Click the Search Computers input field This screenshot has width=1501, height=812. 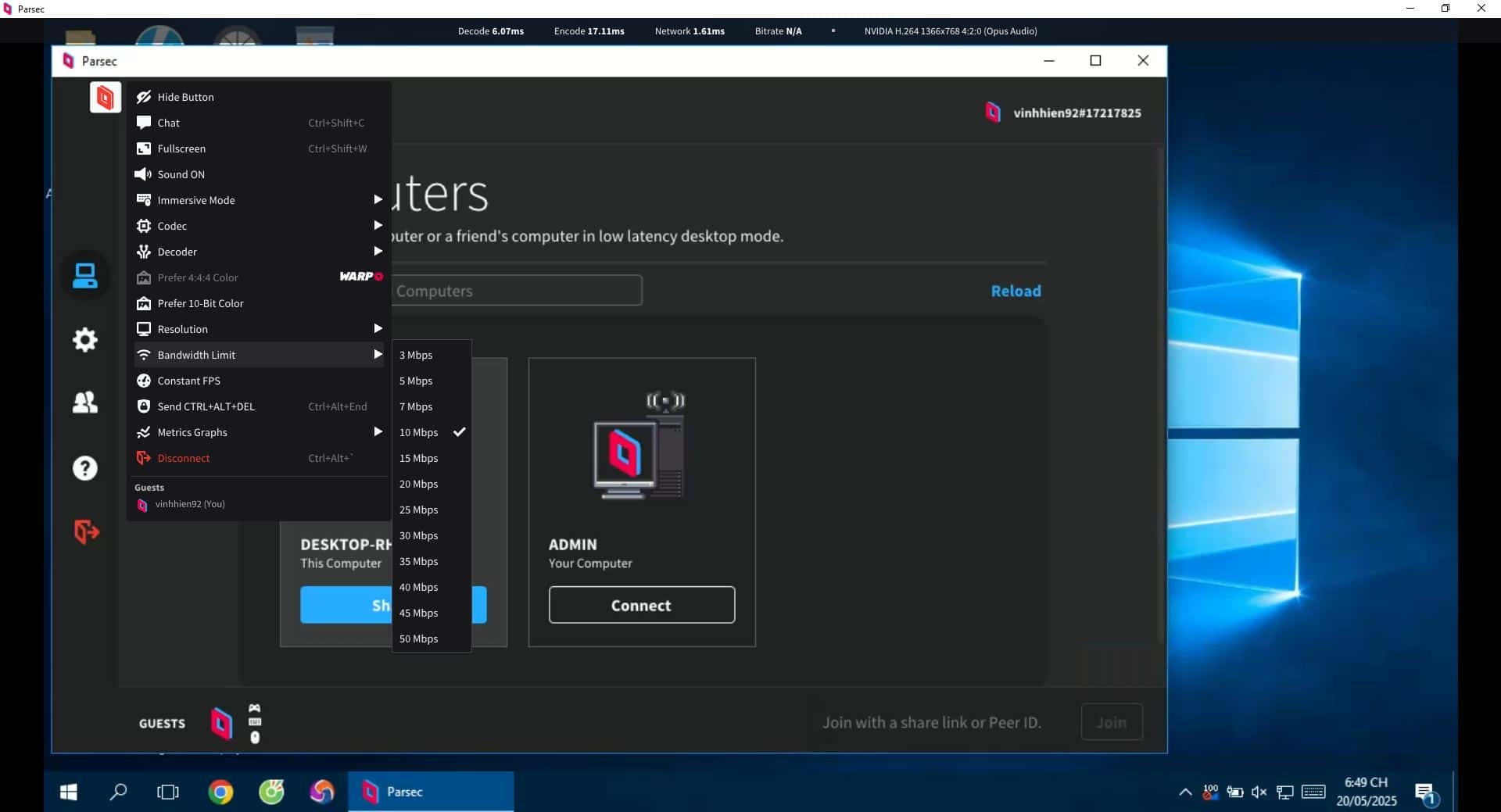[516, 291]
